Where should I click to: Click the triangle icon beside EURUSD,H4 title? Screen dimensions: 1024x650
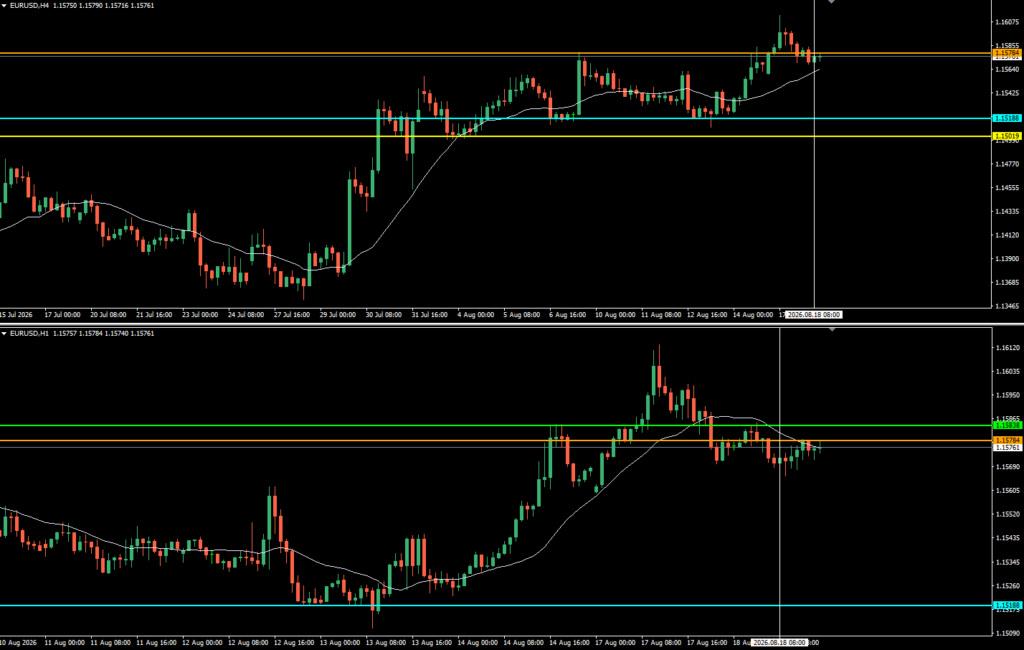coord(4,5)
